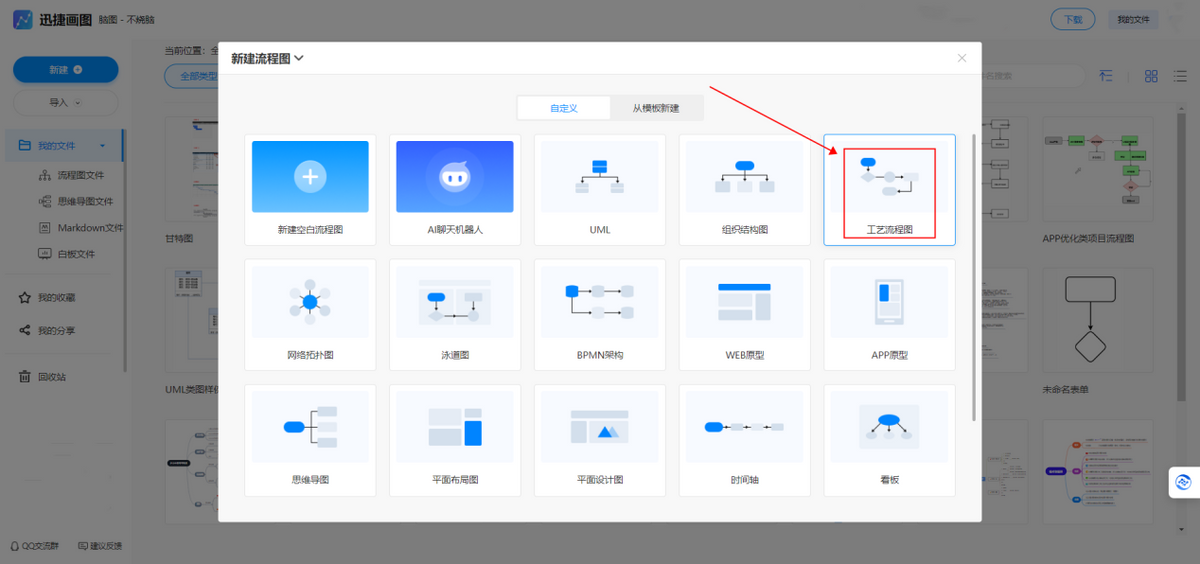The image size is (1200, 564).
Task: Click the 思维导图文件 sidebar icon
Action: pos(45,201)
